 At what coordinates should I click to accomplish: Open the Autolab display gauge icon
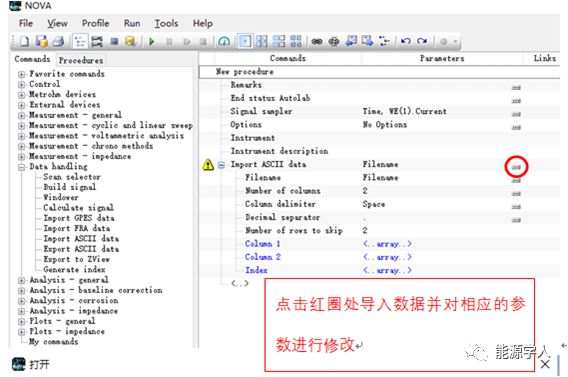[224, 42]
